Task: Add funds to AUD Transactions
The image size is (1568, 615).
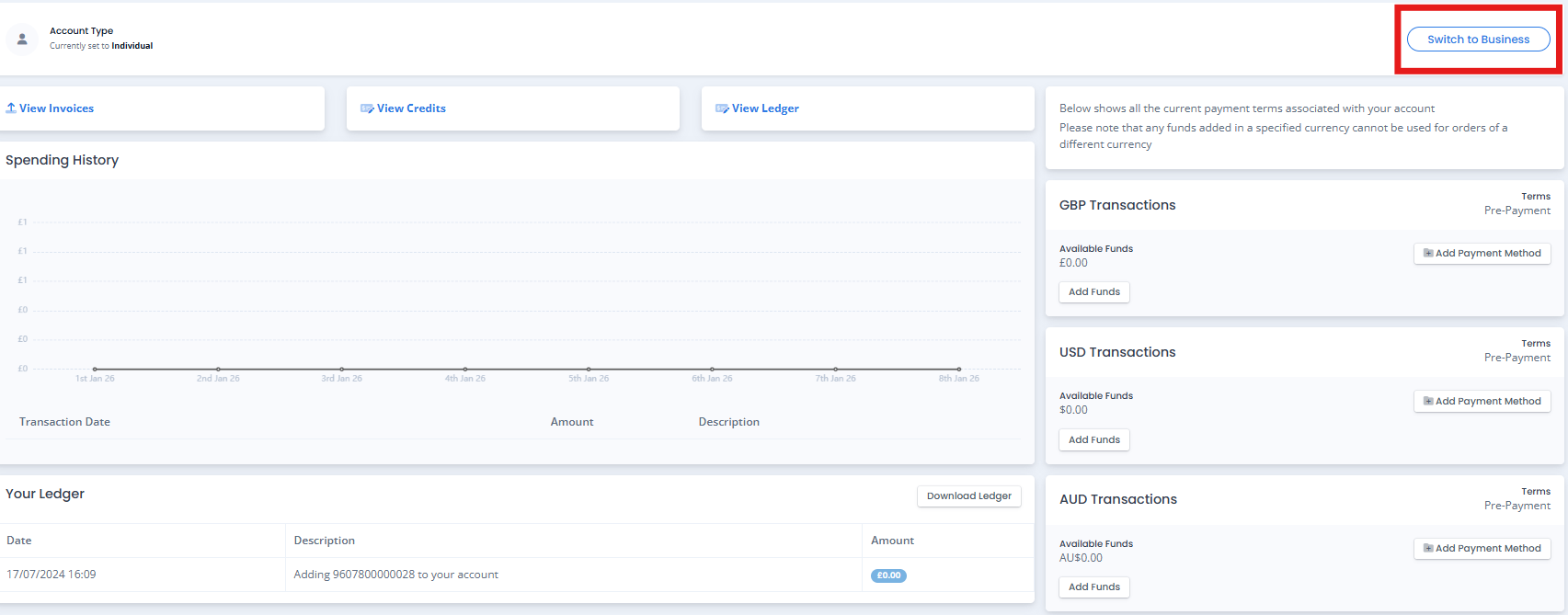Action: pos(1093,587)
